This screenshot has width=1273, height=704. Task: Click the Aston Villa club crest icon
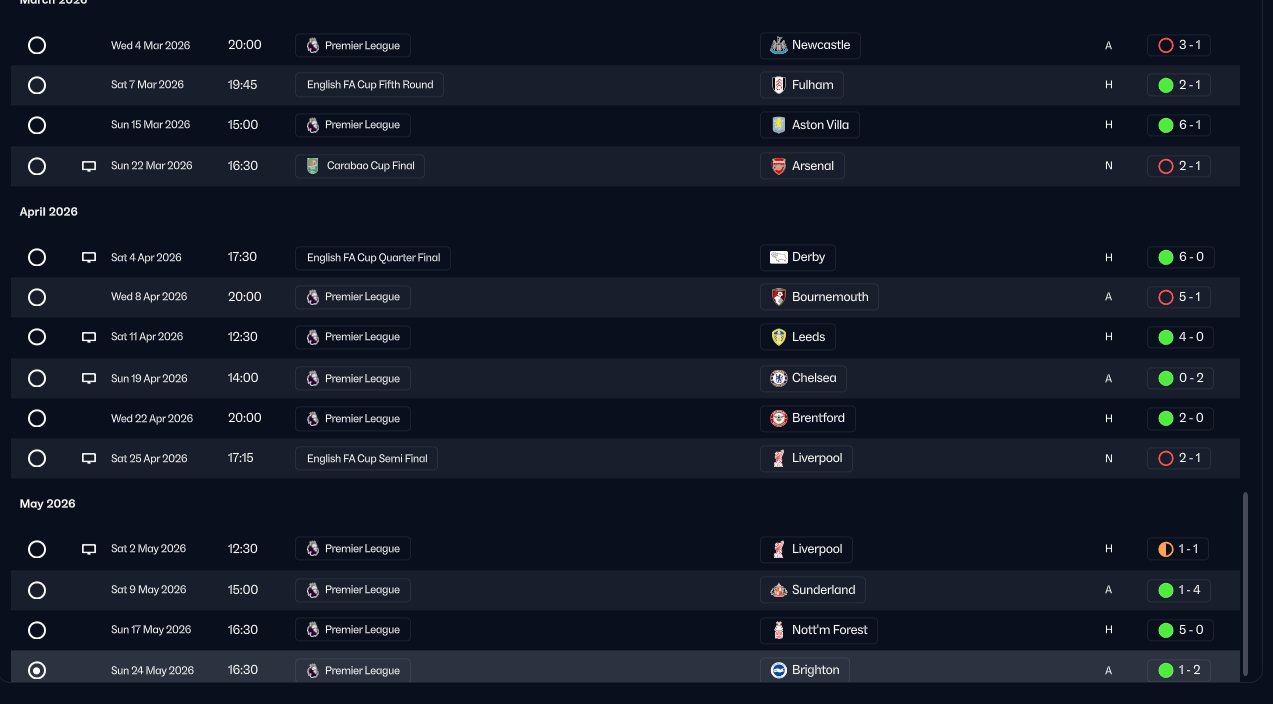778,125
